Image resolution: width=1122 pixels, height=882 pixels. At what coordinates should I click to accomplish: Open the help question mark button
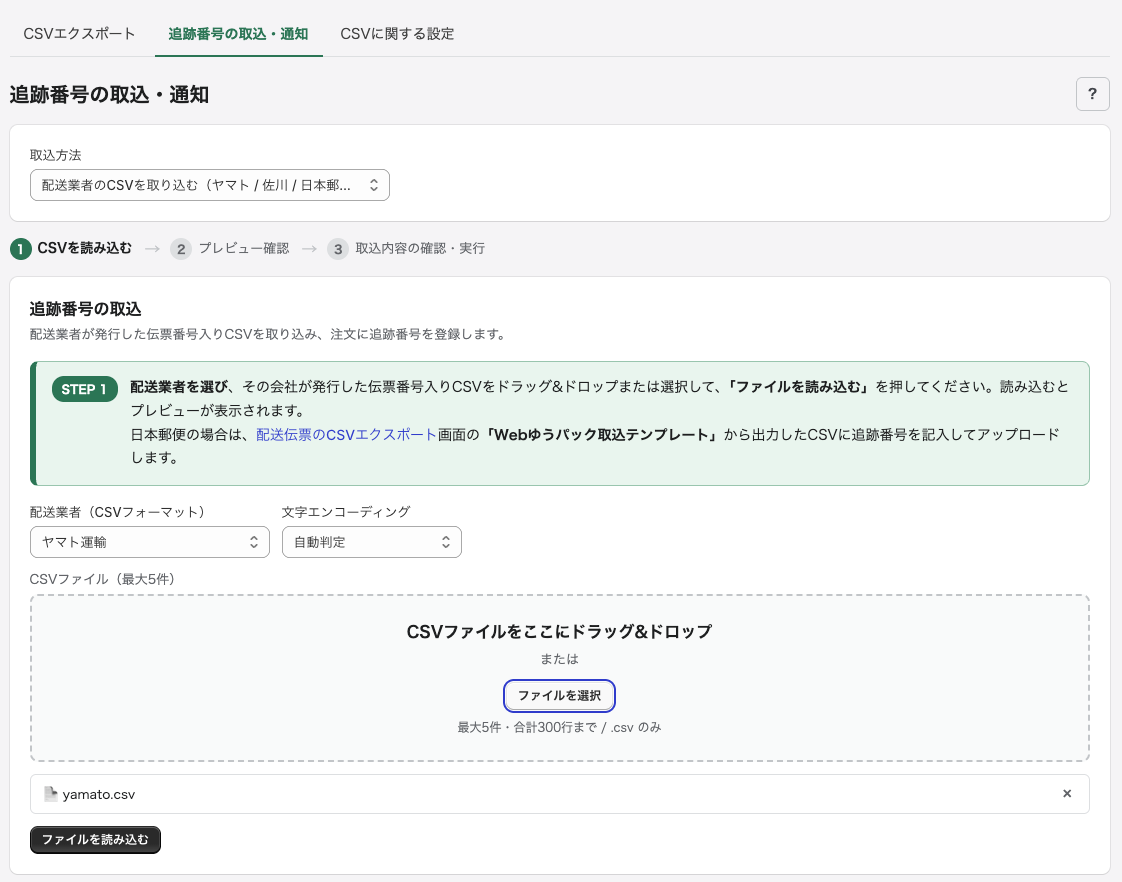point(1092,94)
